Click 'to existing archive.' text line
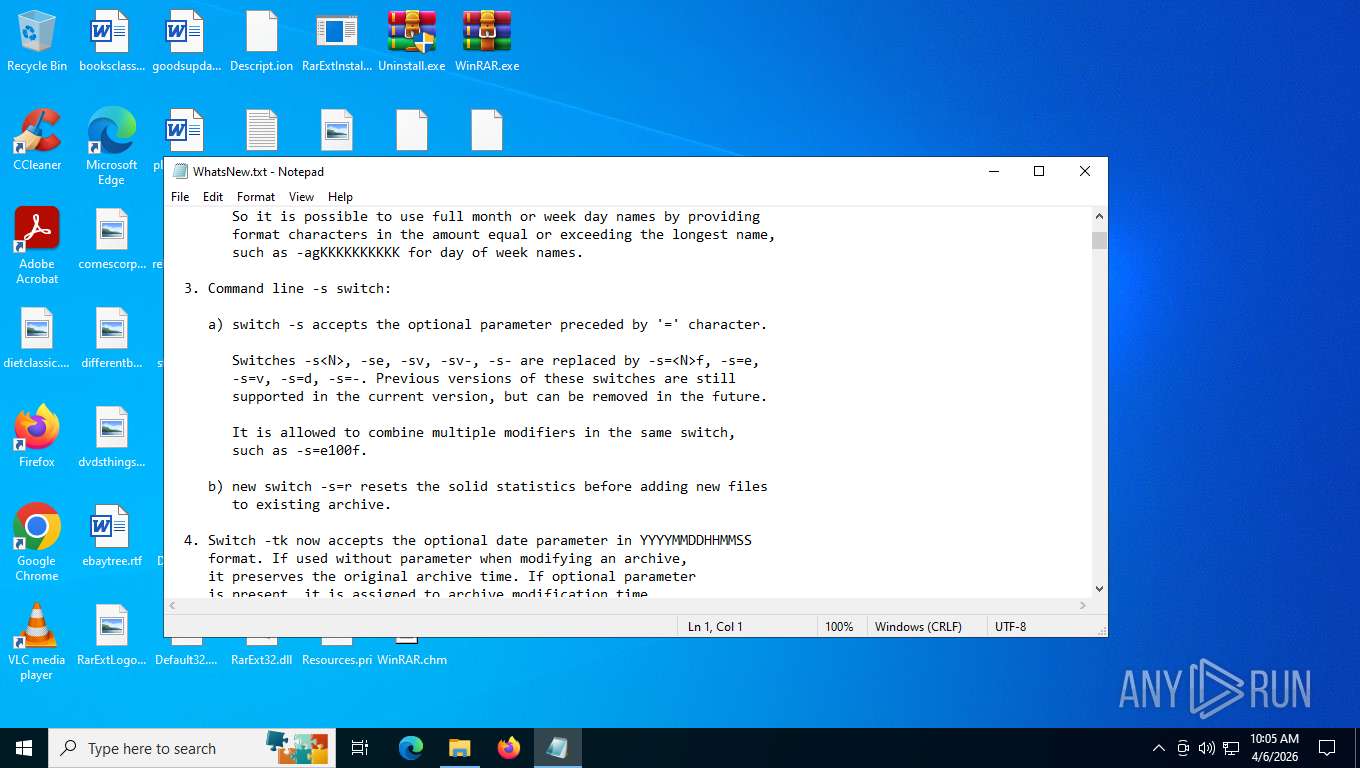Screen dimensions: 1360x768 click(312, 505)
